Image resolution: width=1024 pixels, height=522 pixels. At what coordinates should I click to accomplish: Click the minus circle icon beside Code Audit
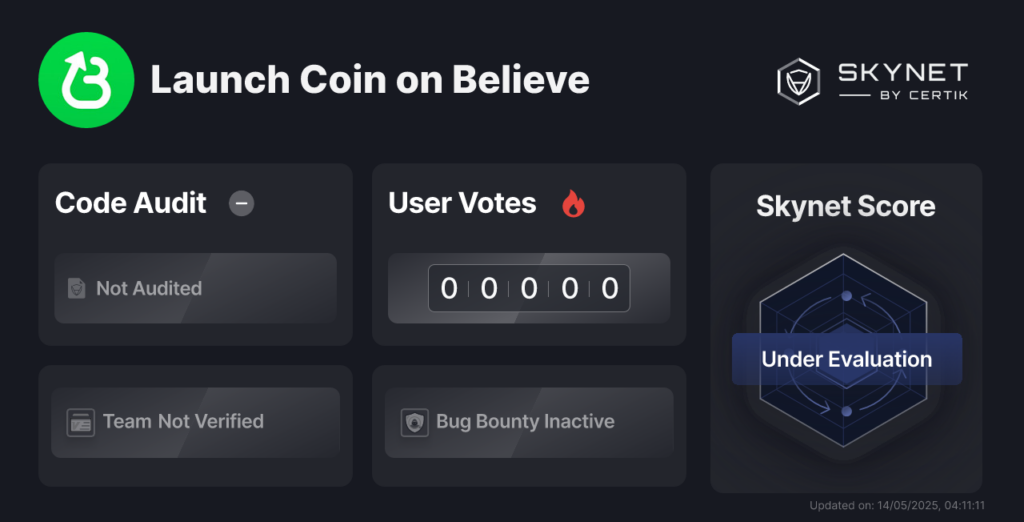241,204
